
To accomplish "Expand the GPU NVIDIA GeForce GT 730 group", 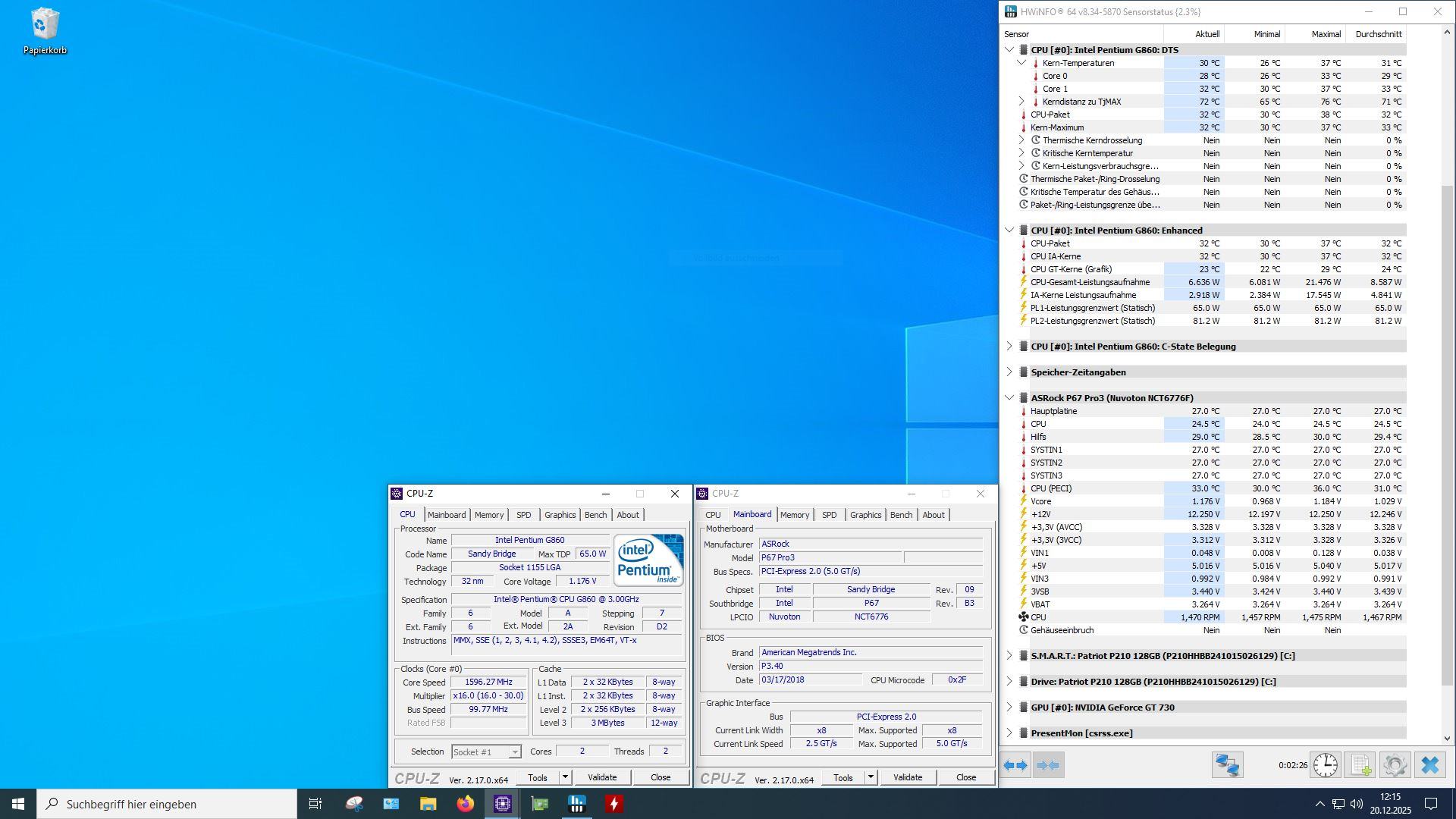I will coord(1009,708).
